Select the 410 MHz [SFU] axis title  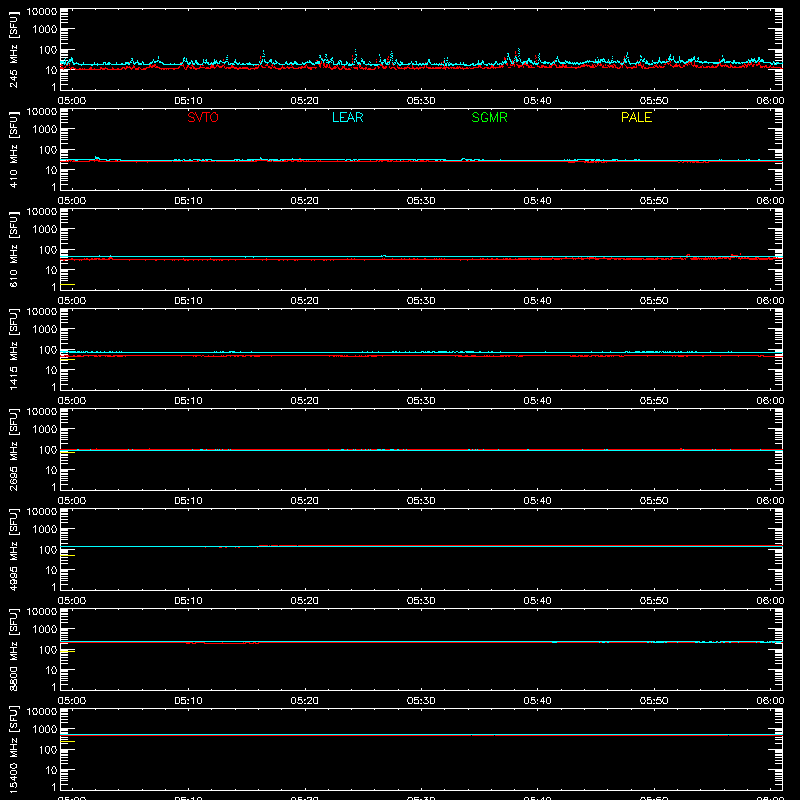tap(13, 150)
